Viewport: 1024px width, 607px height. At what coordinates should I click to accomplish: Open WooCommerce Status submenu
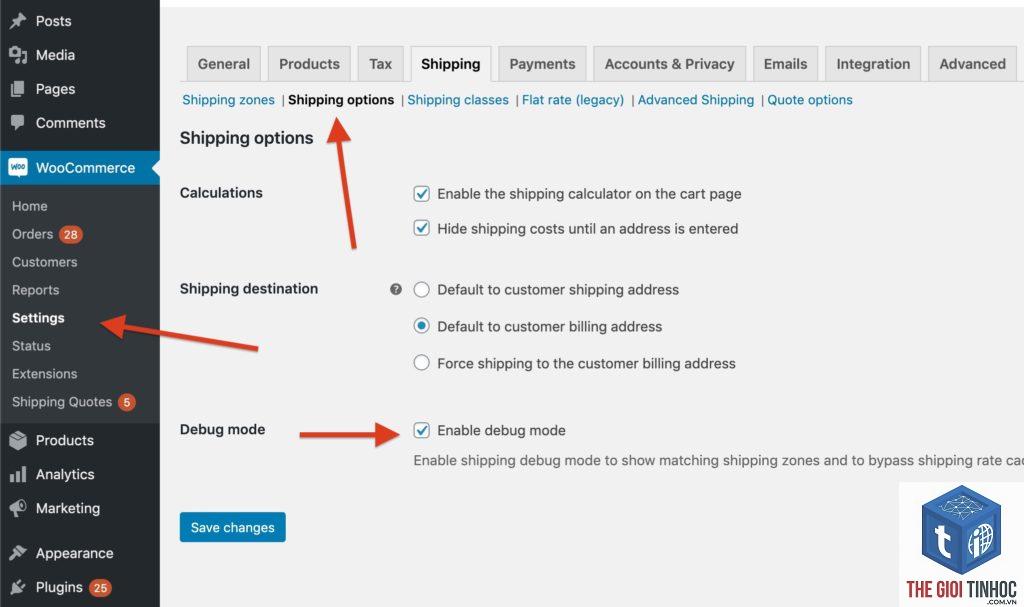(x=31, y=346)
